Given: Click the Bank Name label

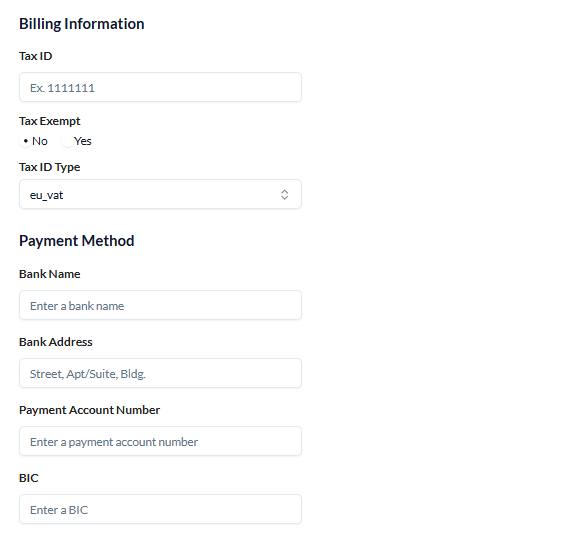Looking at the screenshot, I should [50, 274].
